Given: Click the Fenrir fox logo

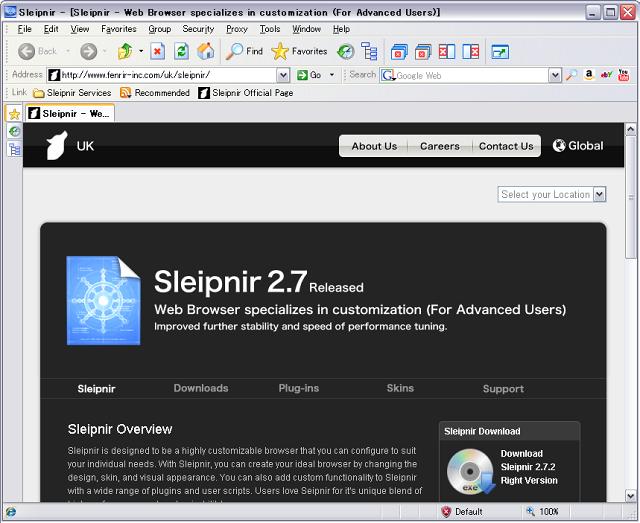Looking at the screenshot, I should point(57,145).
